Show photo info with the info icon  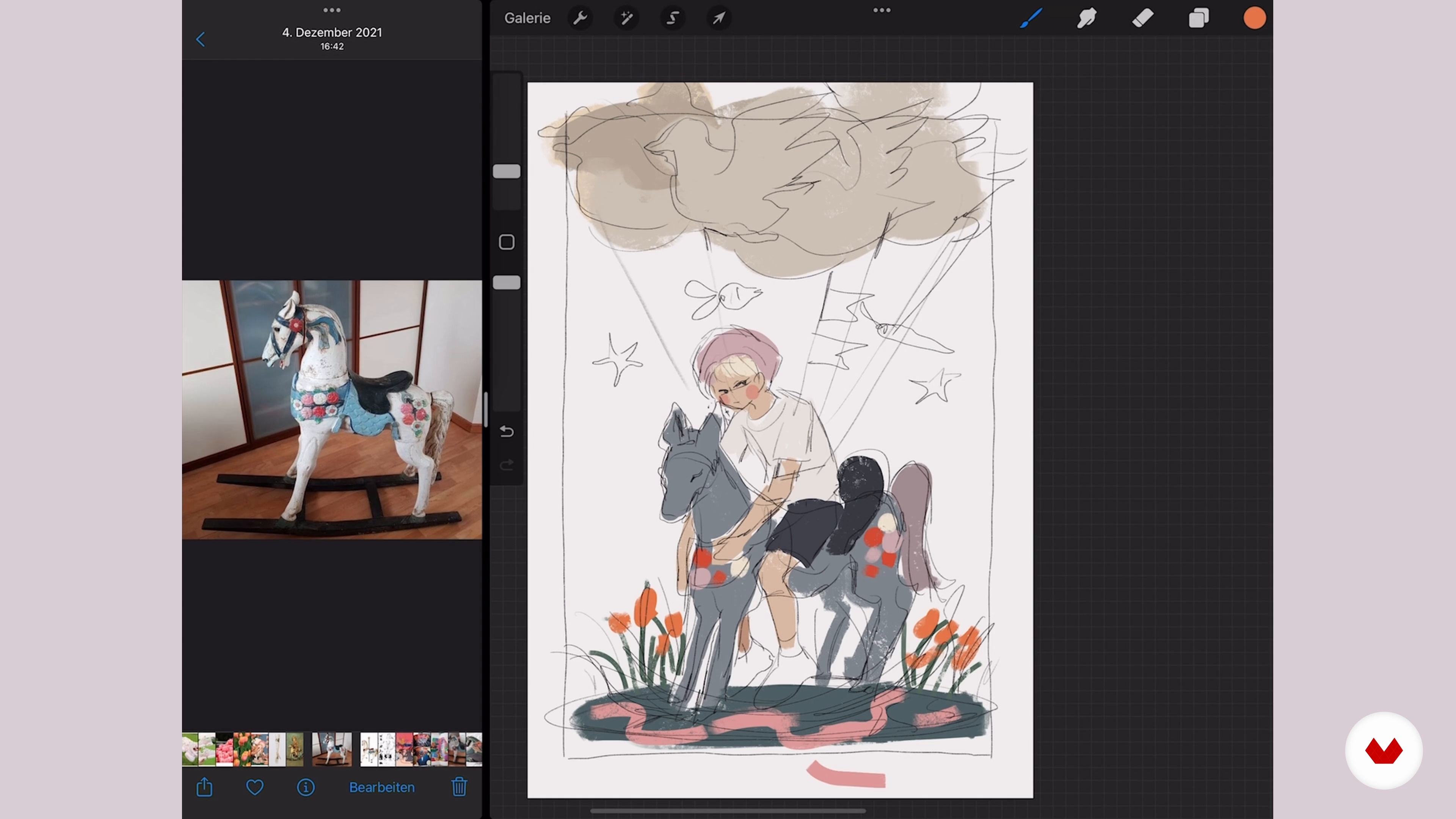pos(306,788)
